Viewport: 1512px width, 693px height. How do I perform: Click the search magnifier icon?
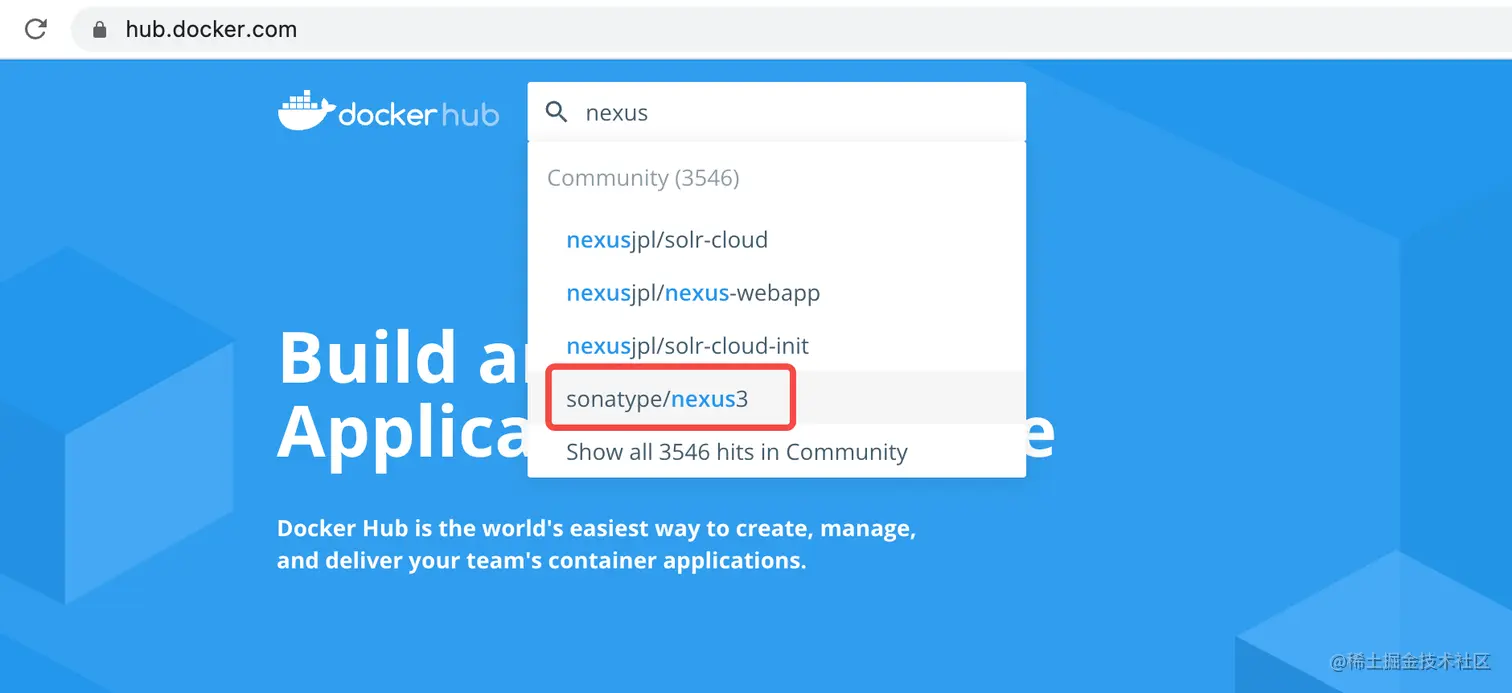[x=557, y=112]
